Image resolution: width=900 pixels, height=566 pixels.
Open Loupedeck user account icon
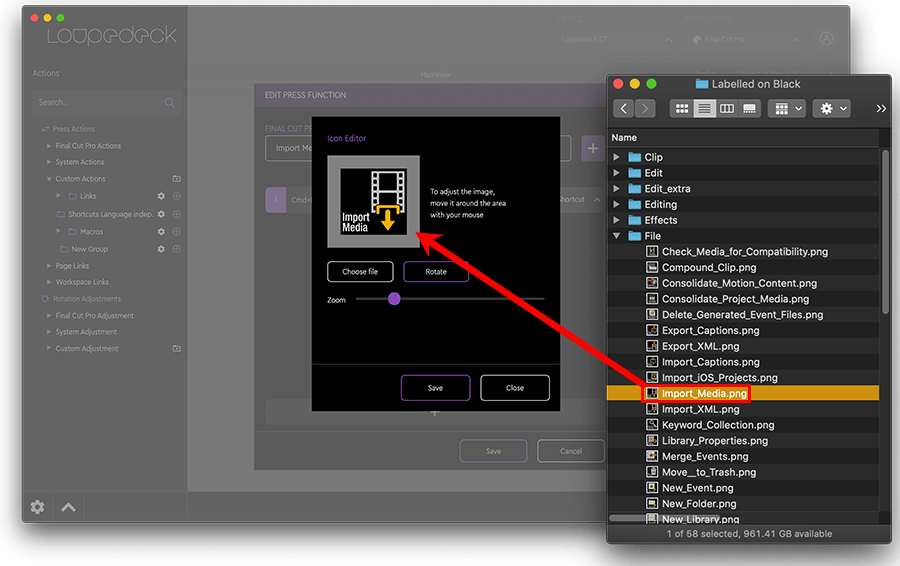[826, 38]
